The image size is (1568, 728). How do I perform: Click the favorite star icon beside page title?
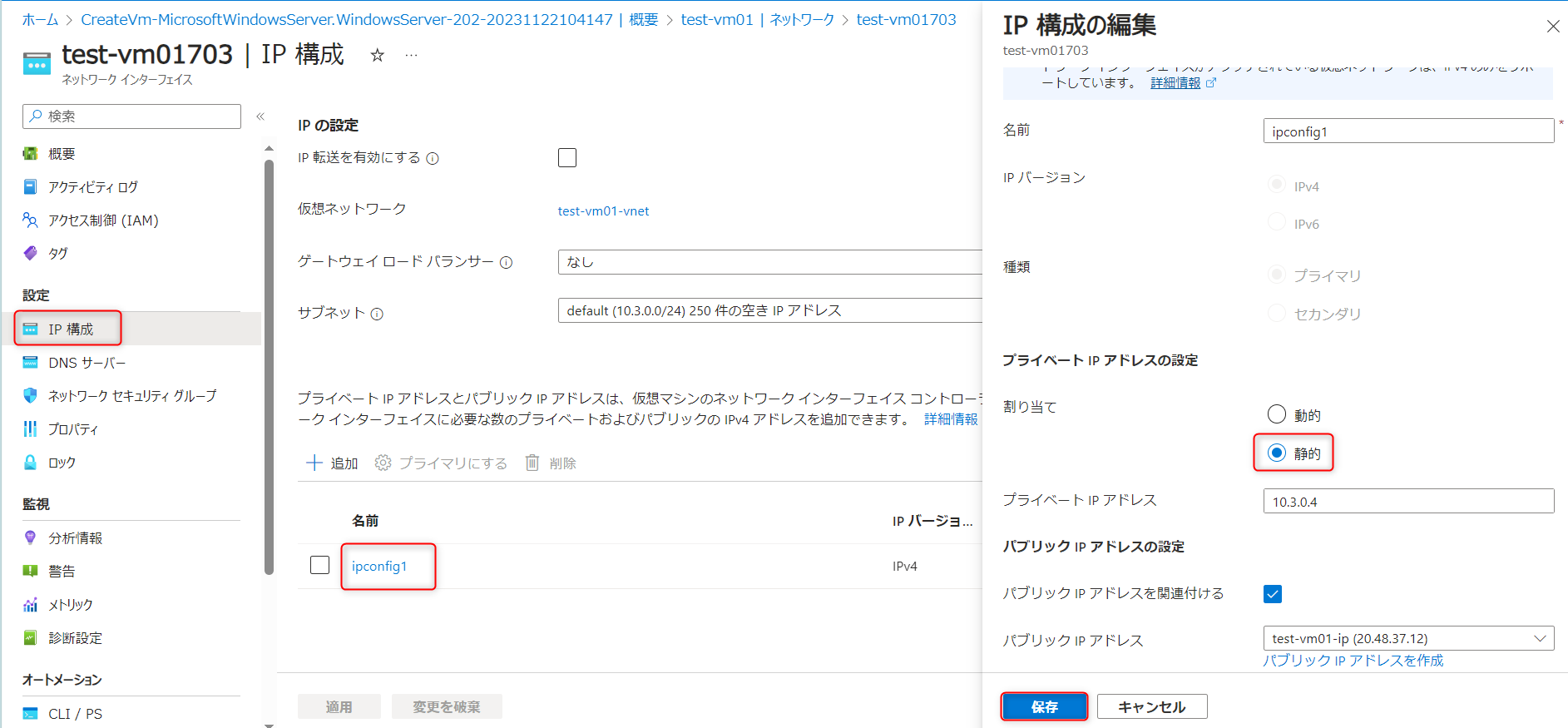click(377, 56)
